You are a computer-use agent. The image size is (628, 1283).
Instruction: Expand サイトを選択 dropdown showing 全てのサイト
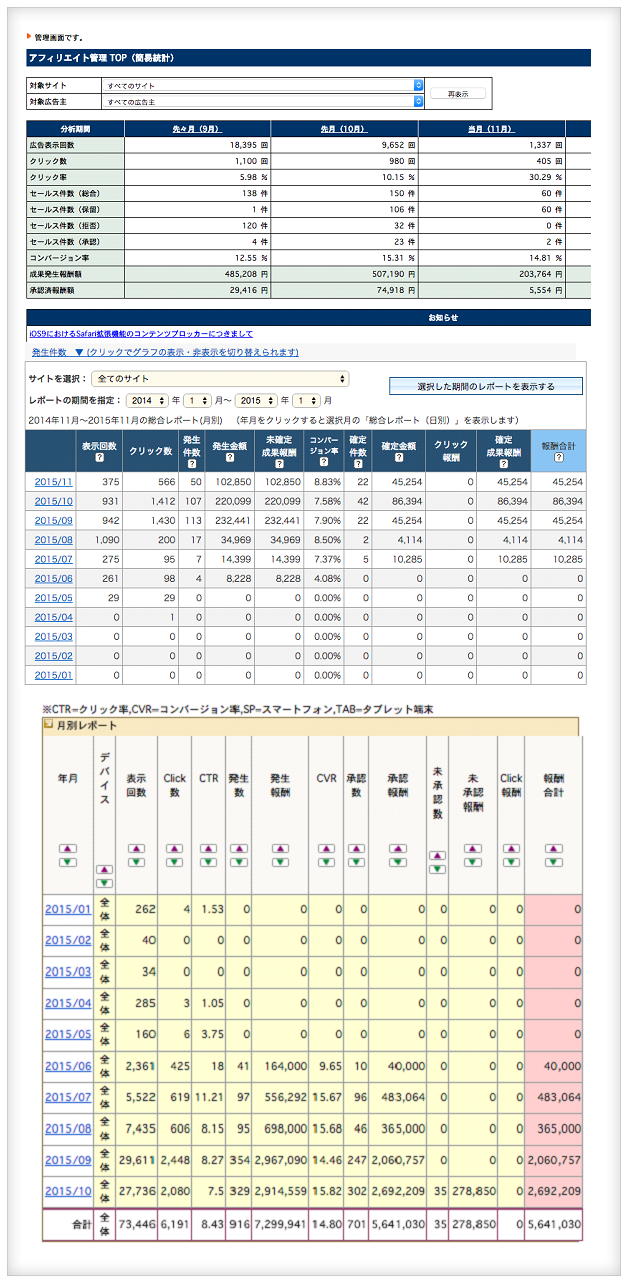pyautogui.click(x=220, y=379)
